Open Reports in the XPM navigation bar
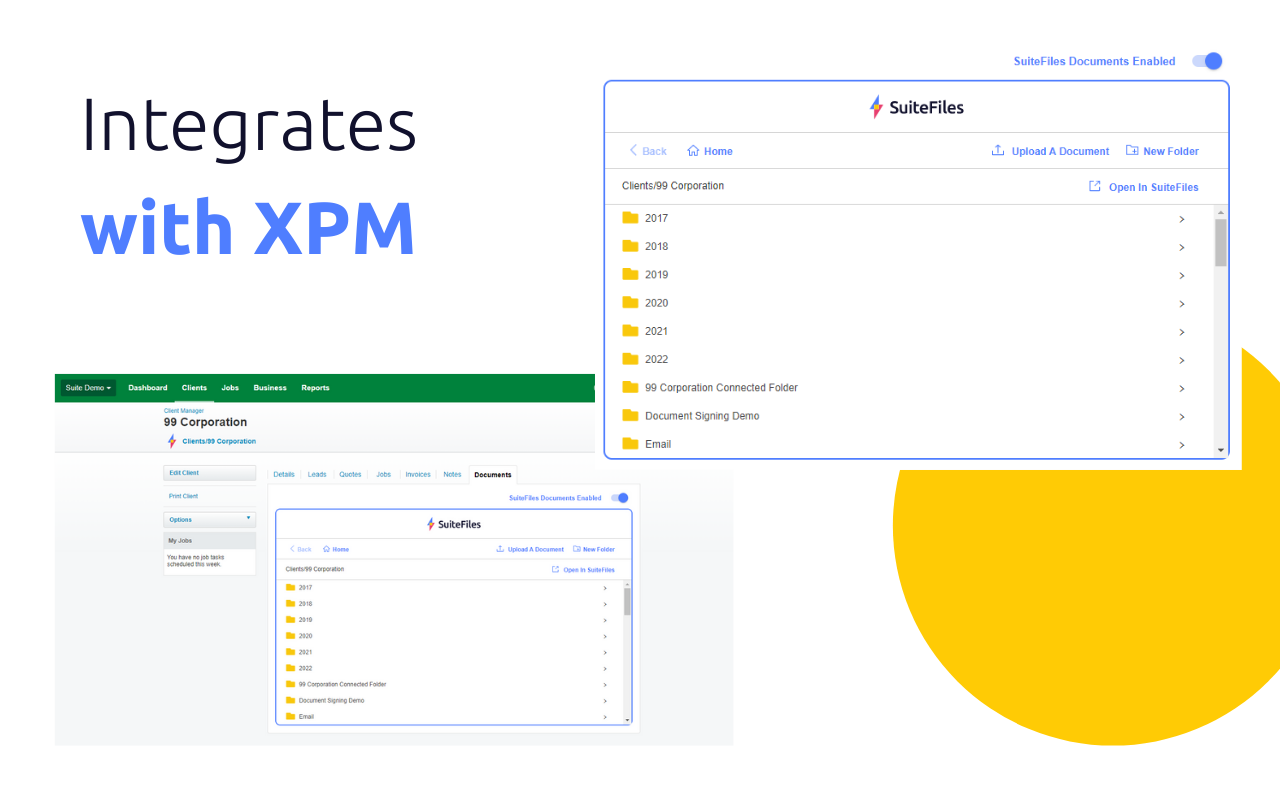This screenshot has width=1280, height=800. (x=315, y=388)
